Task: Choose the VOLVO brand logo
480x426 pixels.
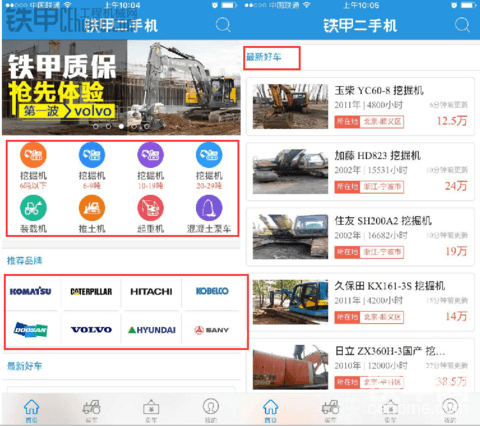Action: click(91, 330)
